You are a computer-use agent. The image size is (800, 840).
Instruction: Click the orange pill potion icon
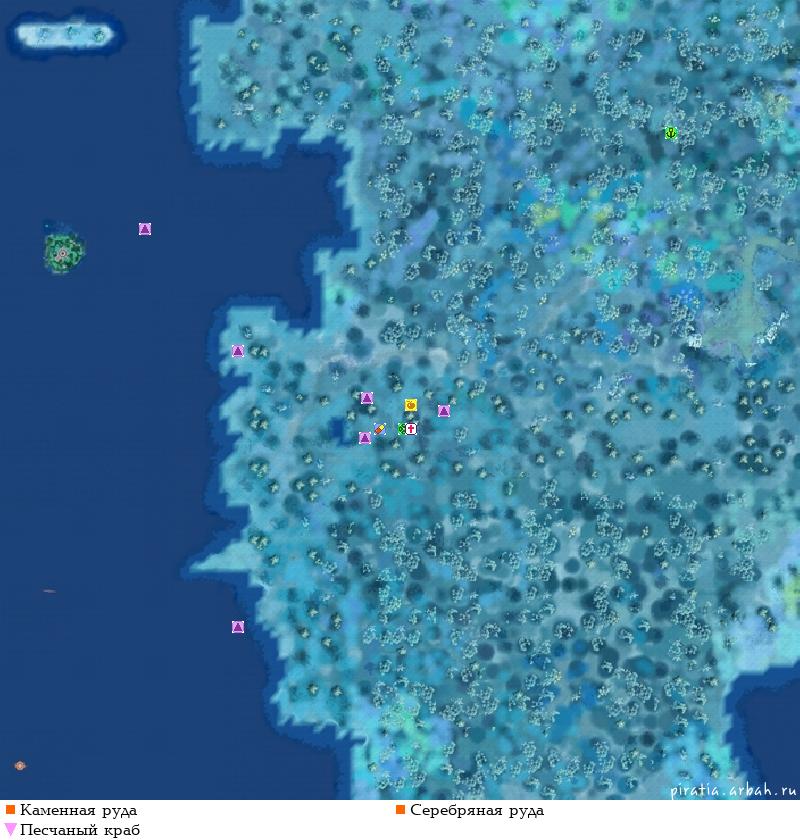pos(380,429)
